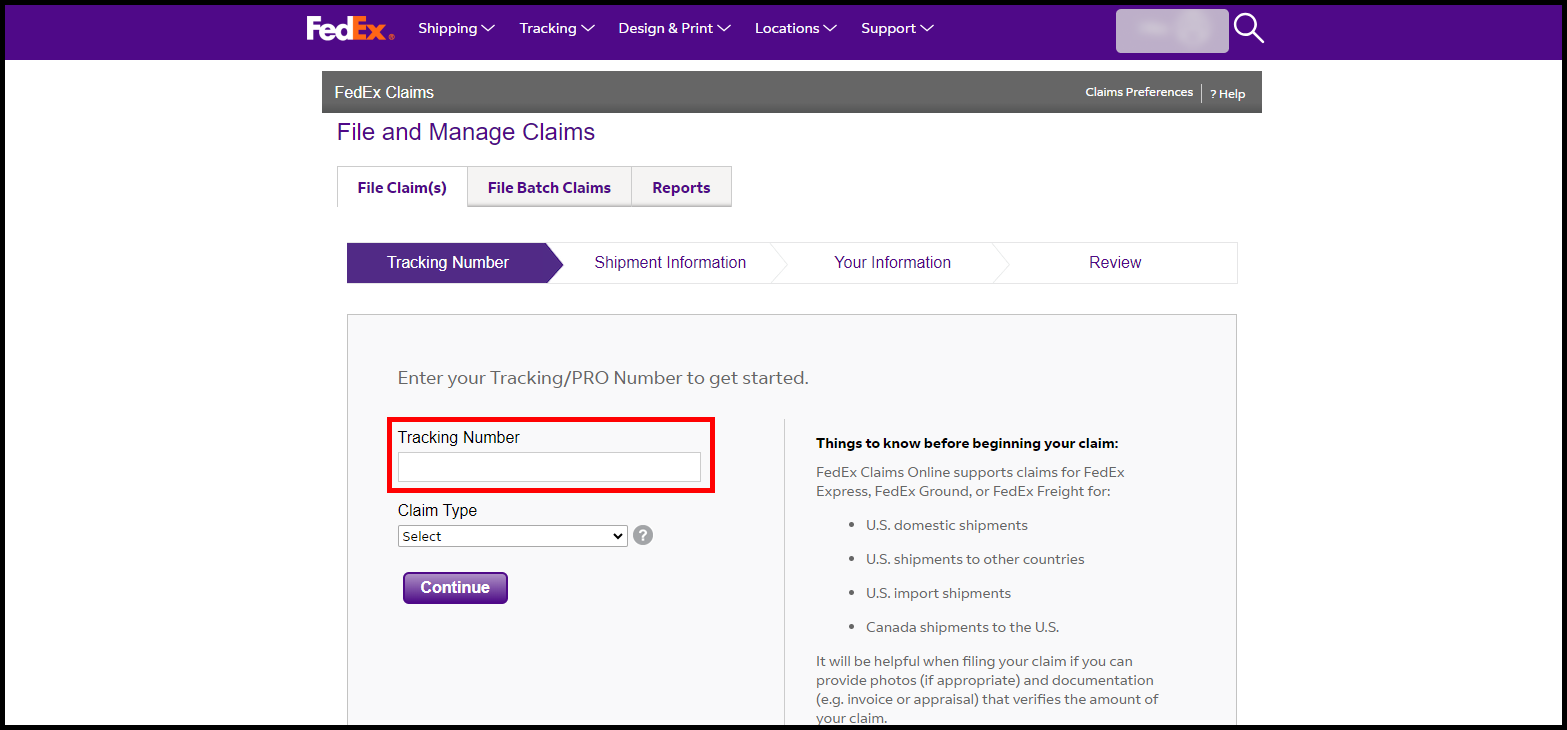Select the File Claim(s) tab
1567x730 pixels.
point(402,187)
